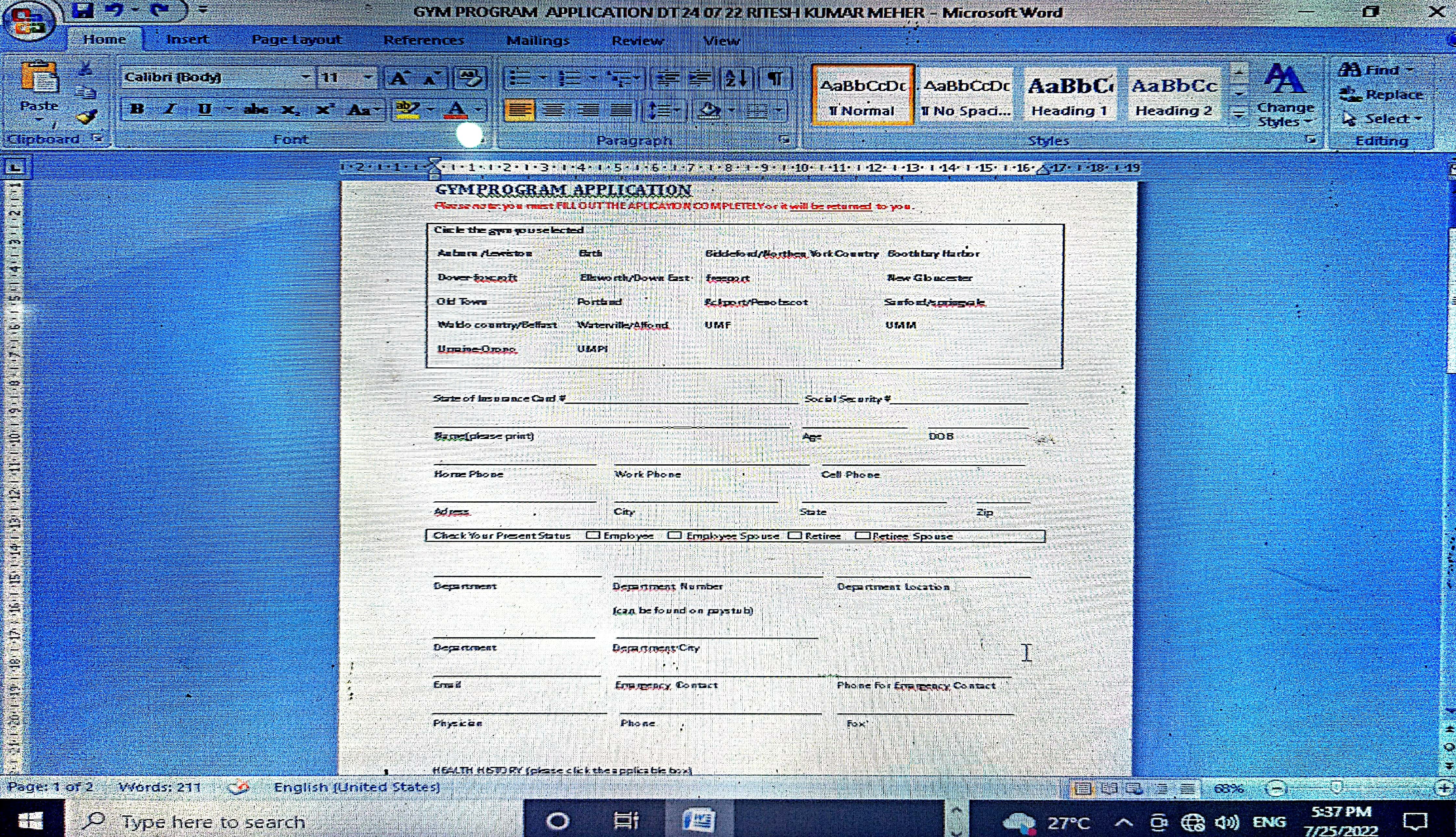Click the Italic formatting icon
Screen dimensions: 1456x837
170,109
